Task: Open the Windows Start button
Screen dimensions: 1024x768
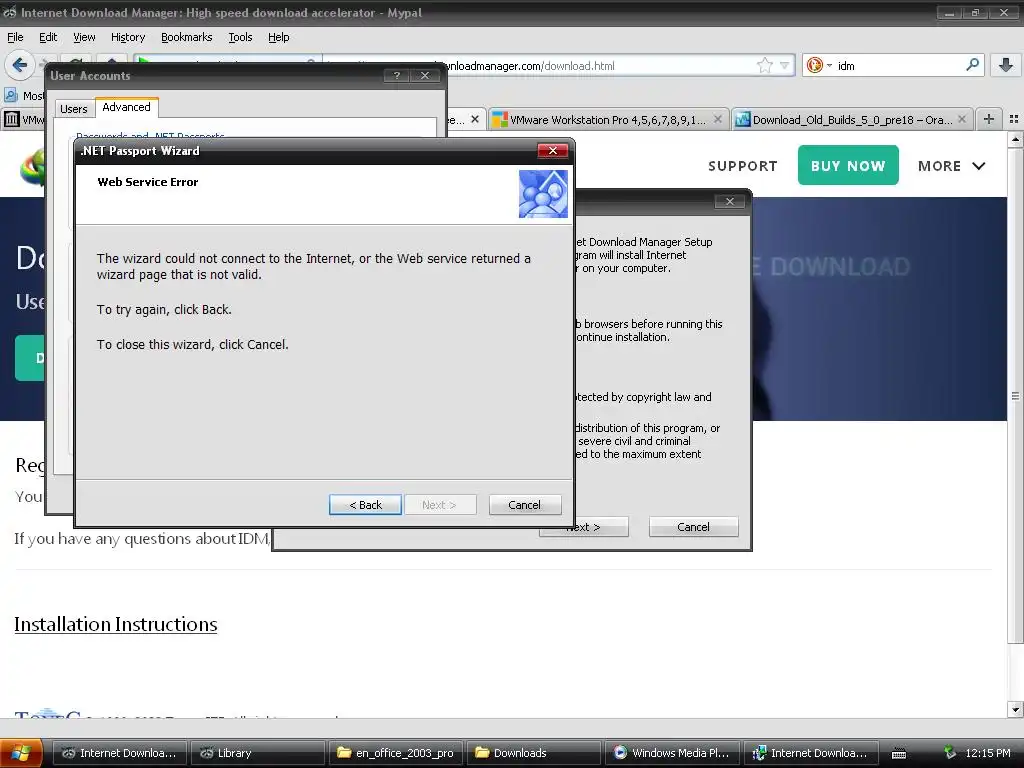Action: (21, 753)
